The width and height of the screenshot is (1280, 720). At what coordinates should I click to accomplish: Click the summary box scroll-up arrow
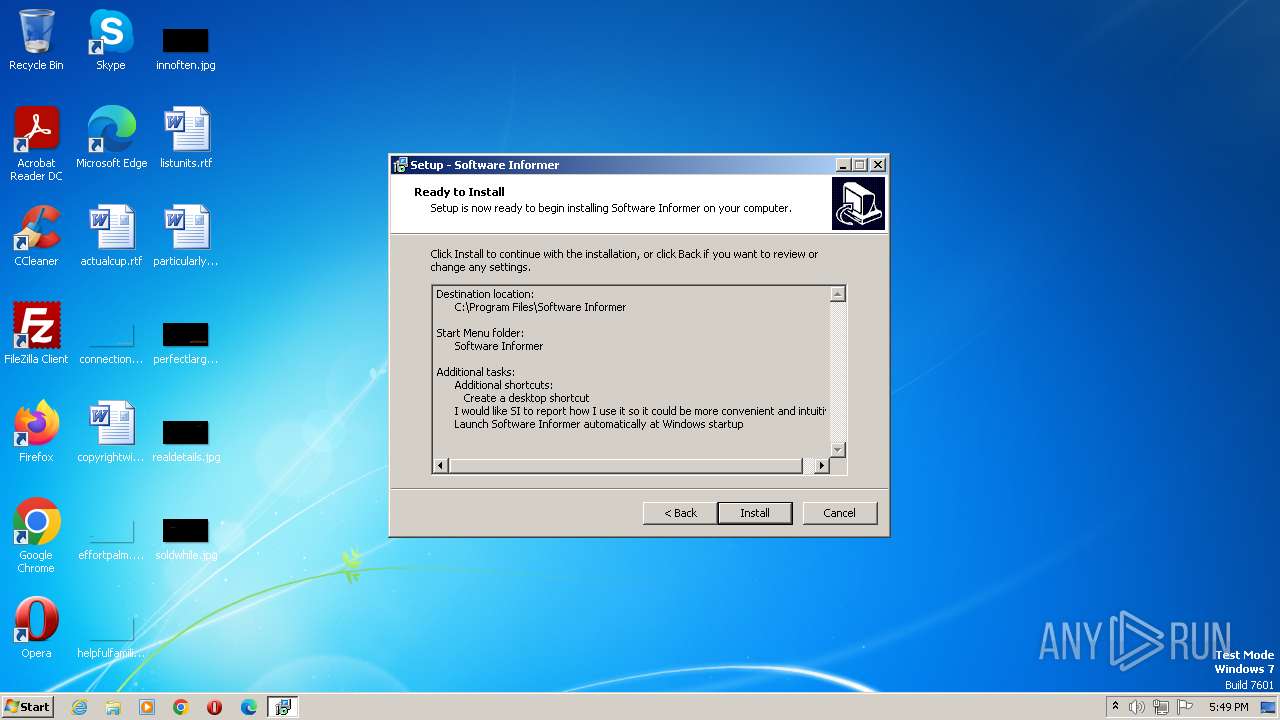838,294
